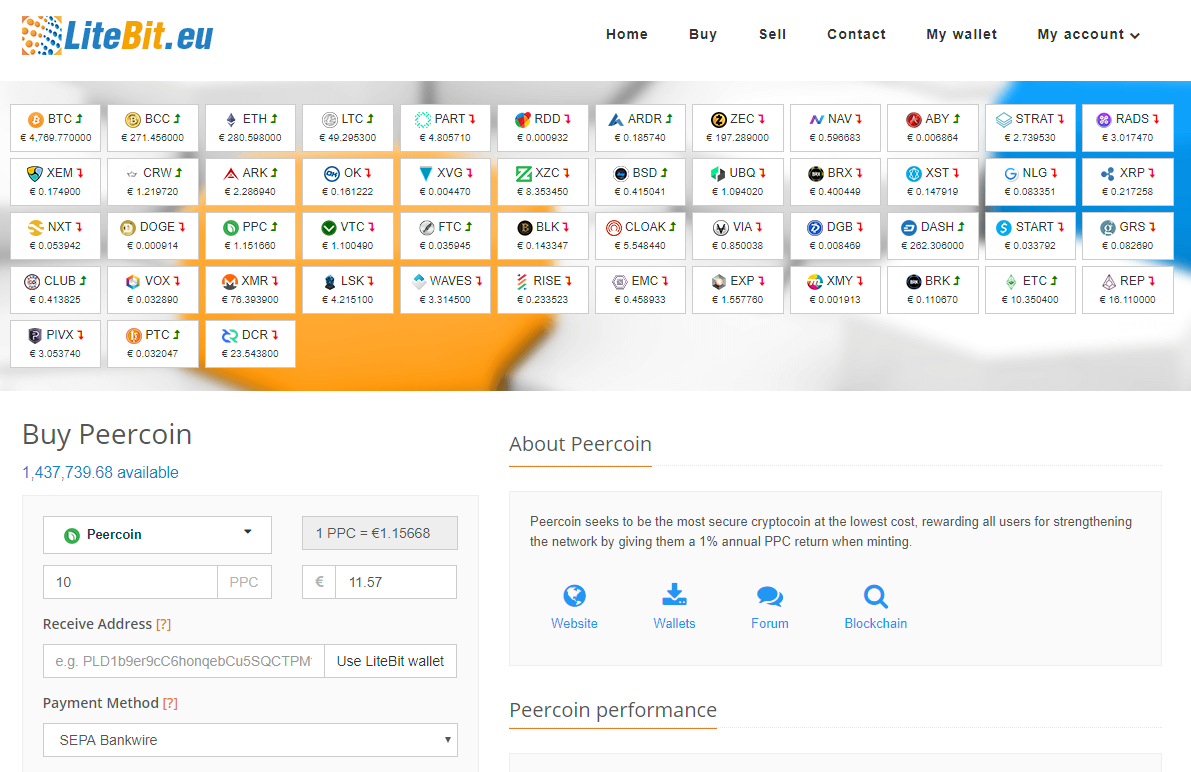
Task: Click the 1,437,739.68 available link
Action: click(100, 473)
